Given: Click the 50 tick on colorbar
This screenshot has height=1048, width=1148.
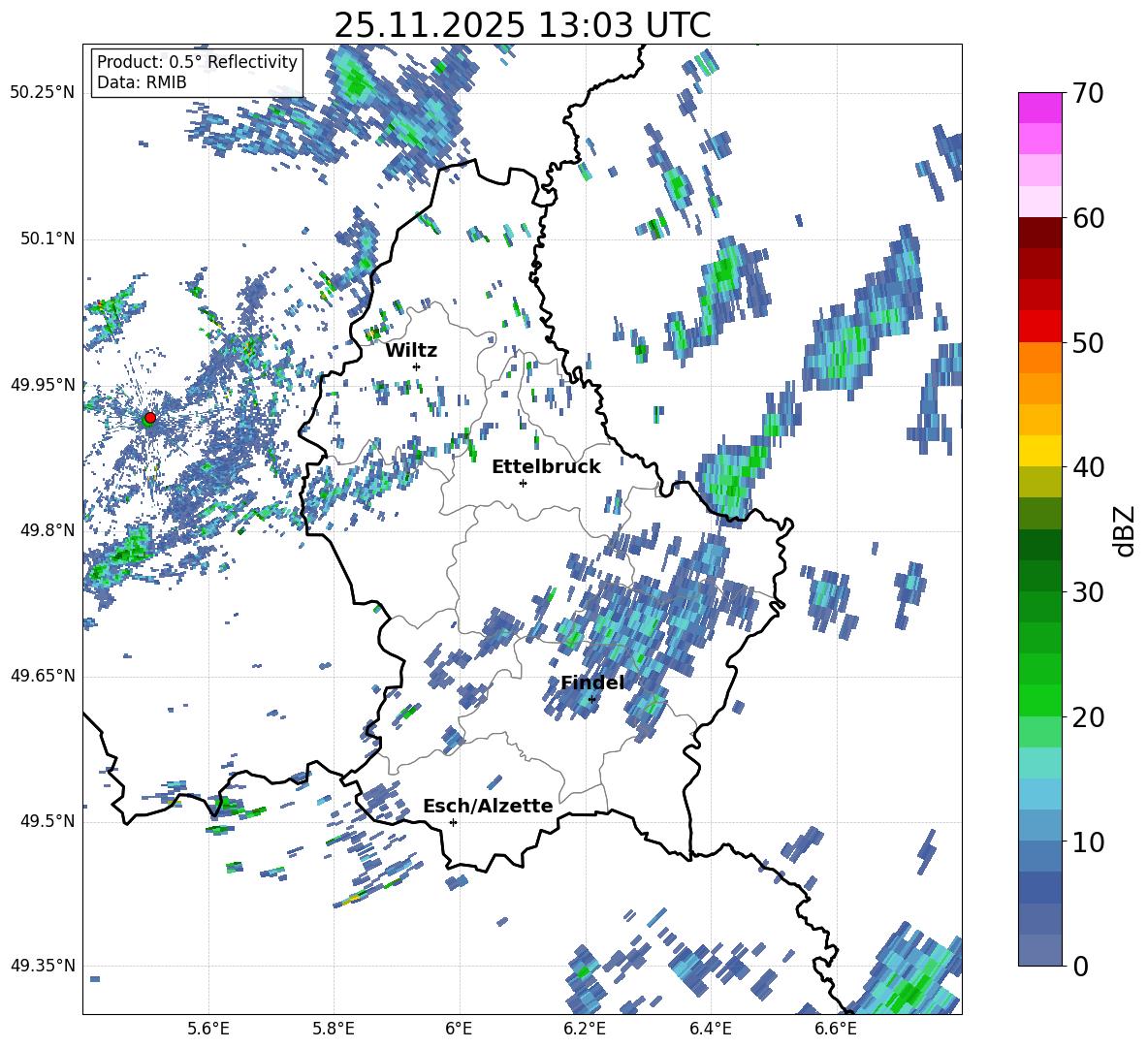Looking at the screenshot, I should [1087, 343].
